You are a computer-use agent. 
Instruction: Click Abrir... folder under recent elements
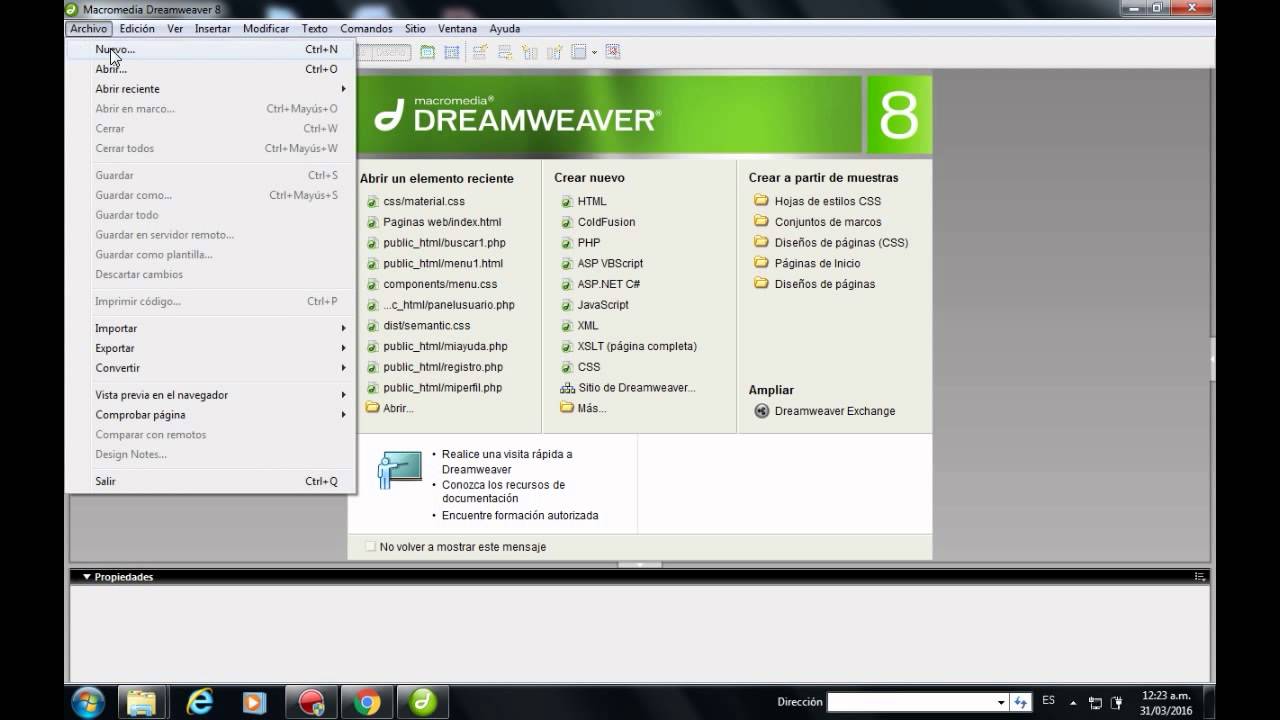(x=389, y=408)
